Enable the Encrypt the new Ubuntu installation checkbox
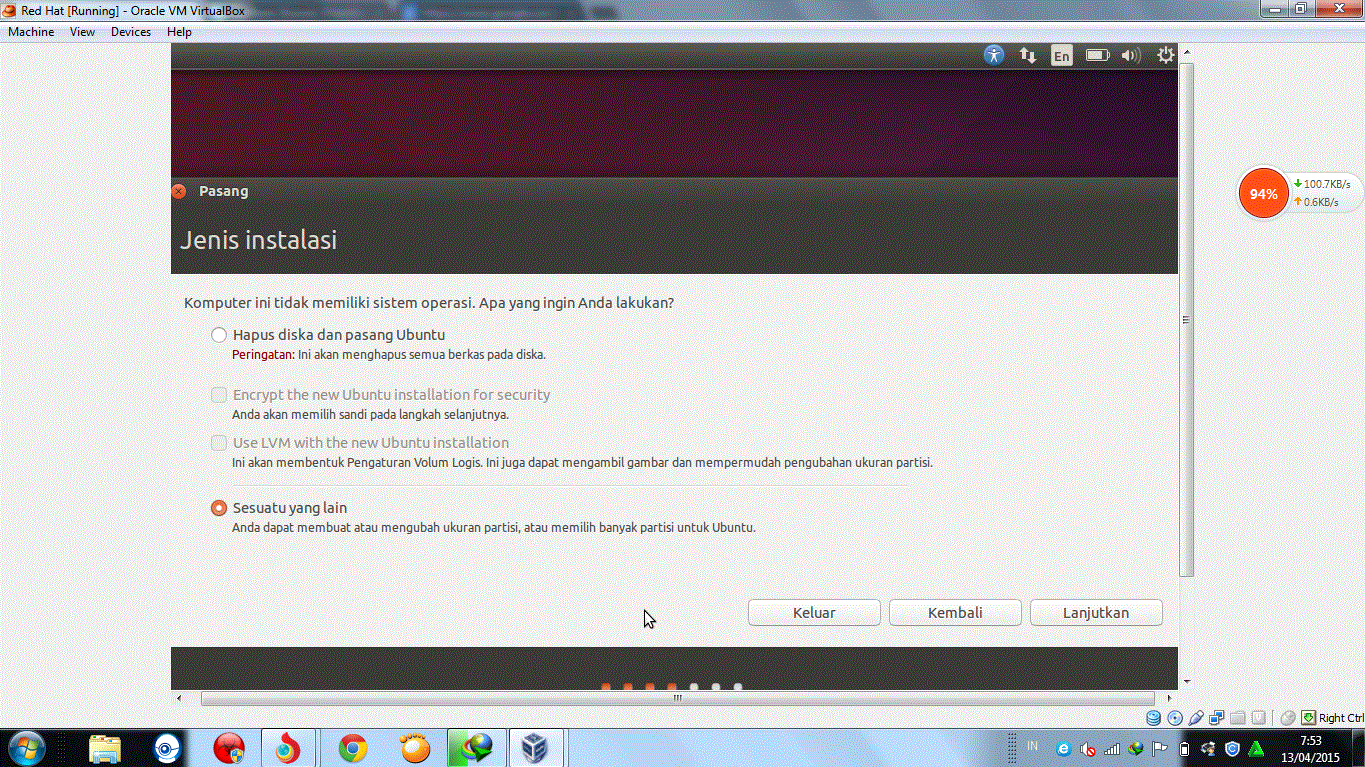Screen dimensions: 1365x767 click(218, 394)
